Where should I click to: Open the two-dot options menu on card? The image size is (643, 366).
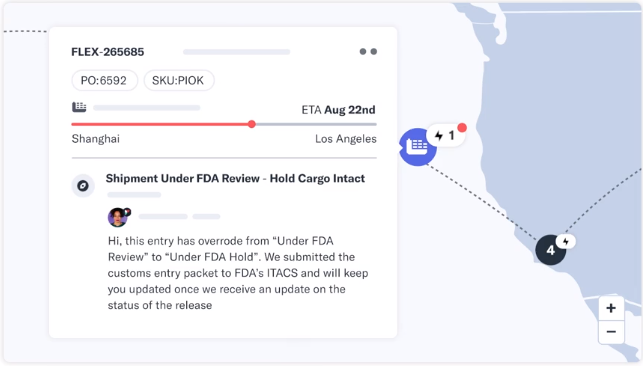pyautogui.click(x=368, y=52)
